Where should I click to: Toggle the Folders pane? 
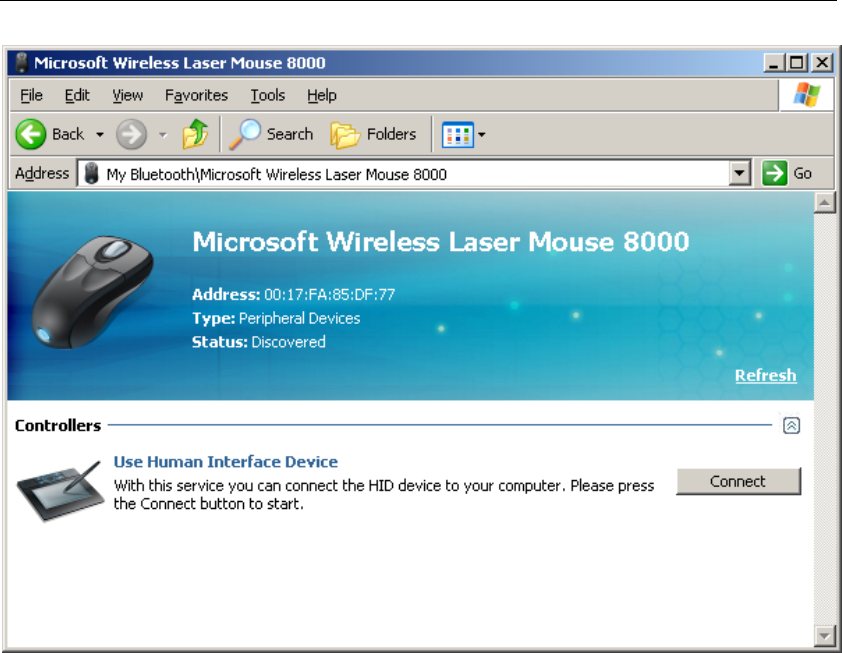374,134
